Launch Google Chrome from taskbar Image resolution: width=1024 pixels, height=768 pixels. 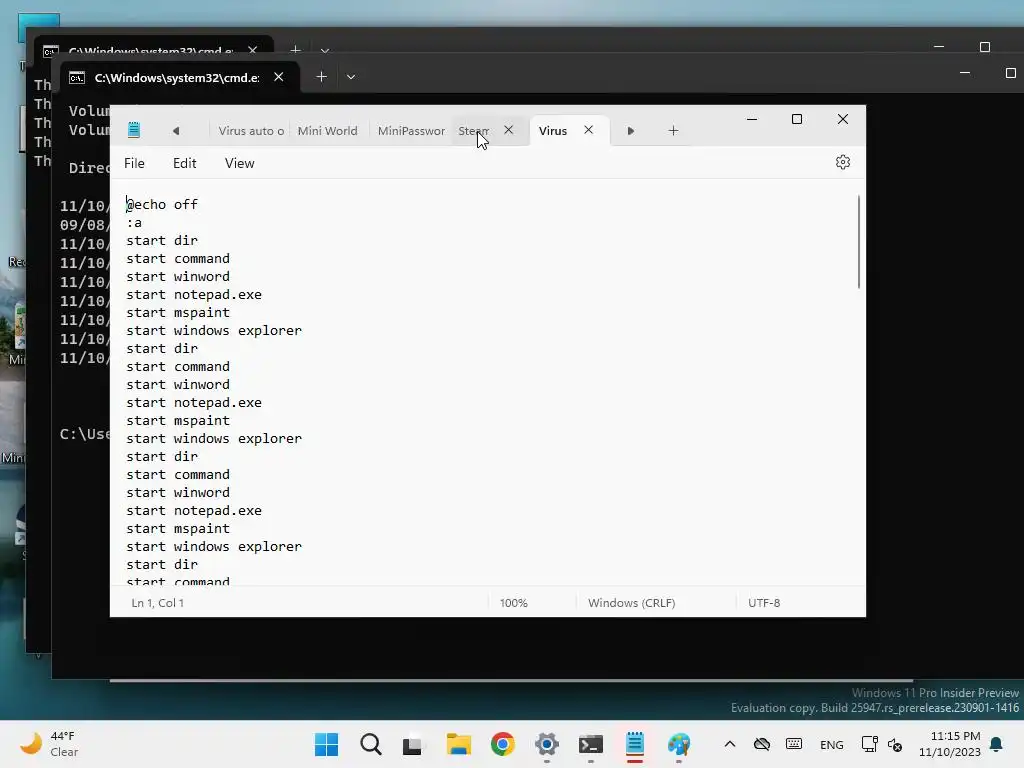click(502, 744)
